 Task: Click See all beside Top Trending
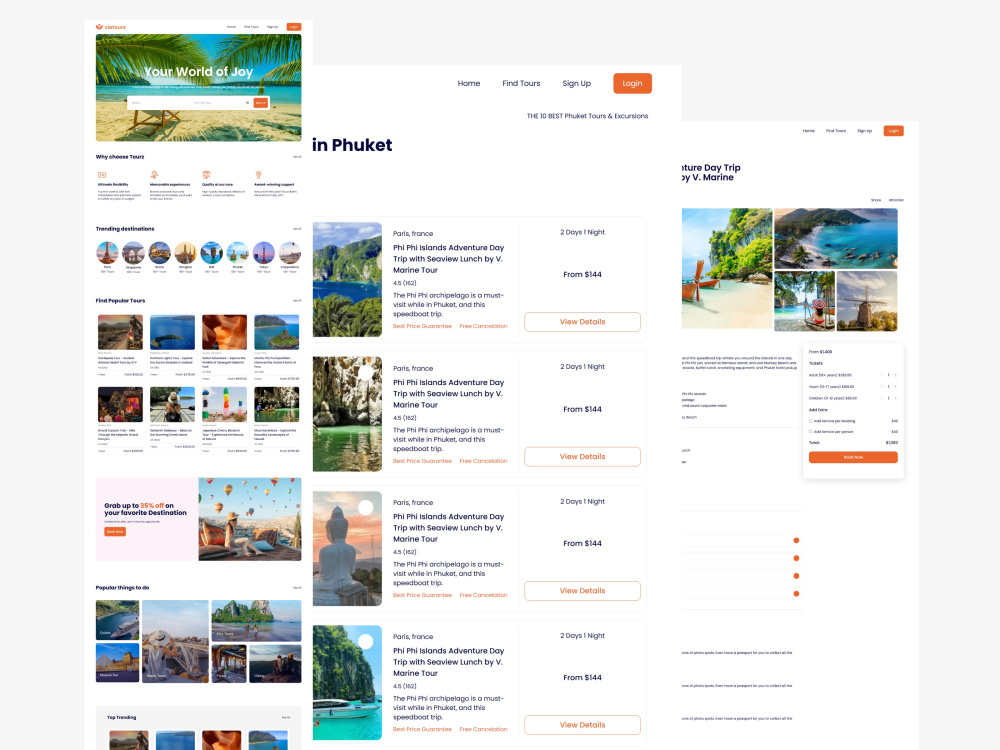[x=286, y=717]
